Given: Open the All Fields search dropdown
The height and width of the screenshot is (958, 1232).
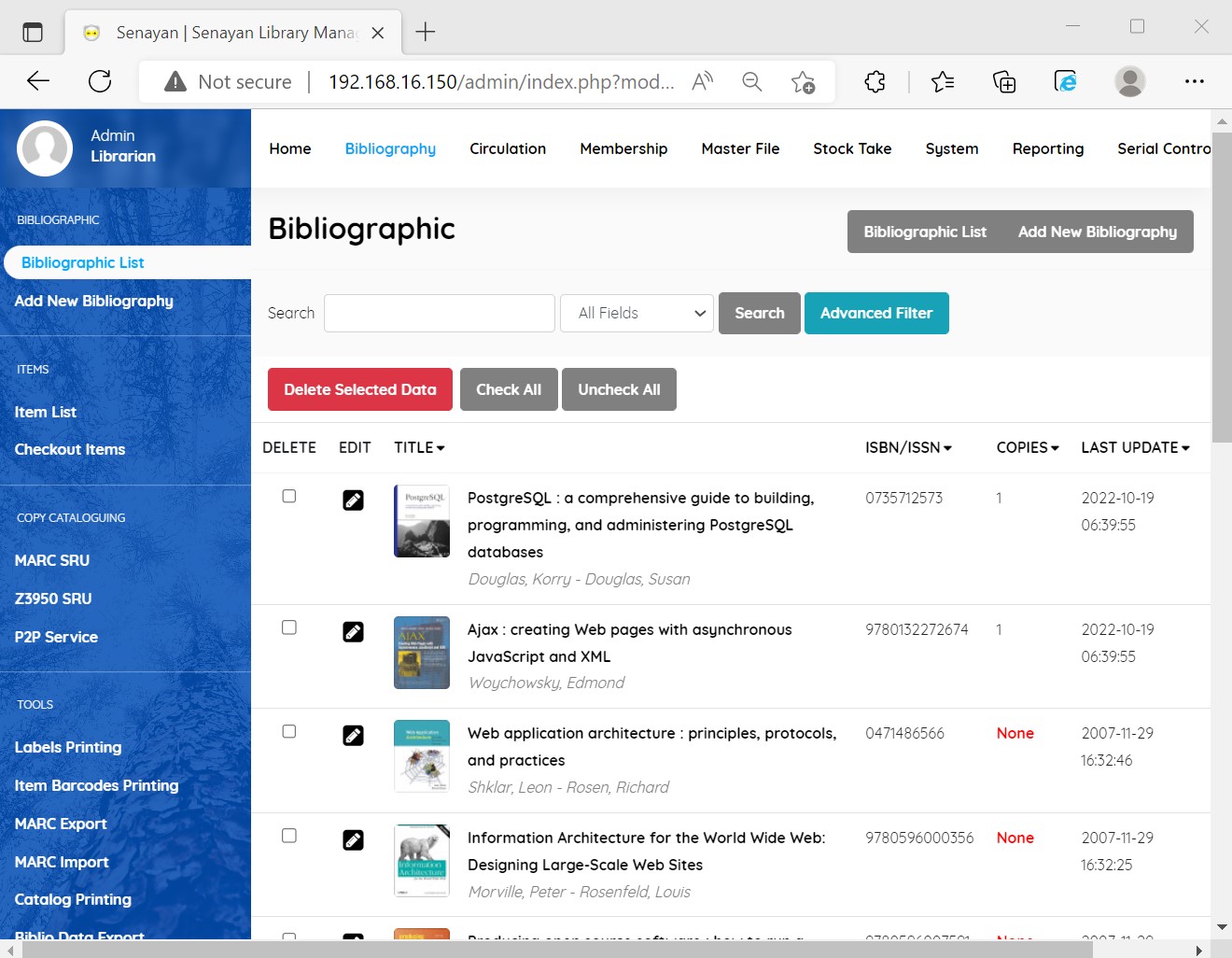Looking at the screenshot, I should pyautogui.click(x=637, y=314).
